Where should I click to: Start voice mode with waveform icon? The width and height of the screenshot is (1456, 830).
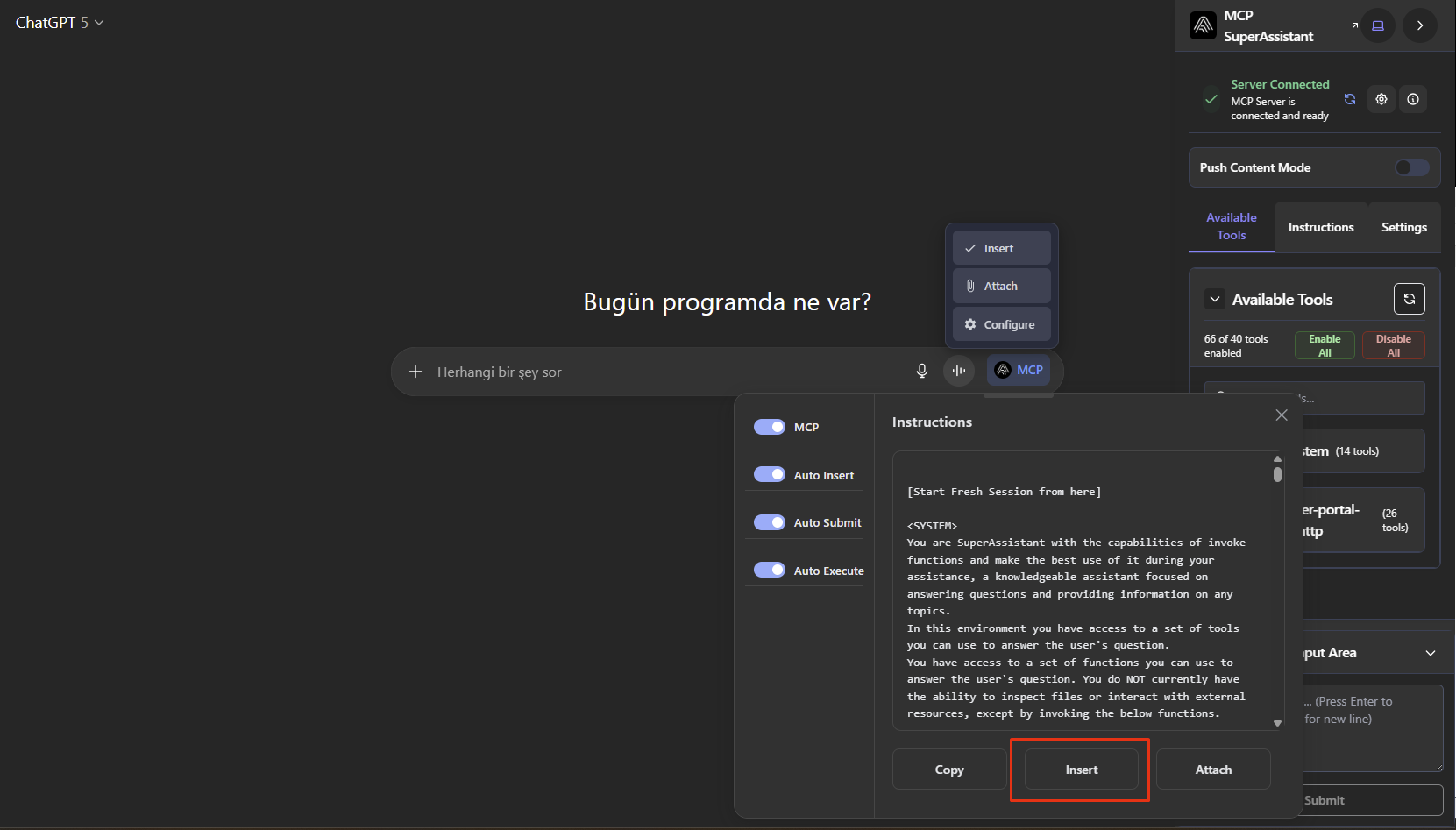click(x=959, y=371)
